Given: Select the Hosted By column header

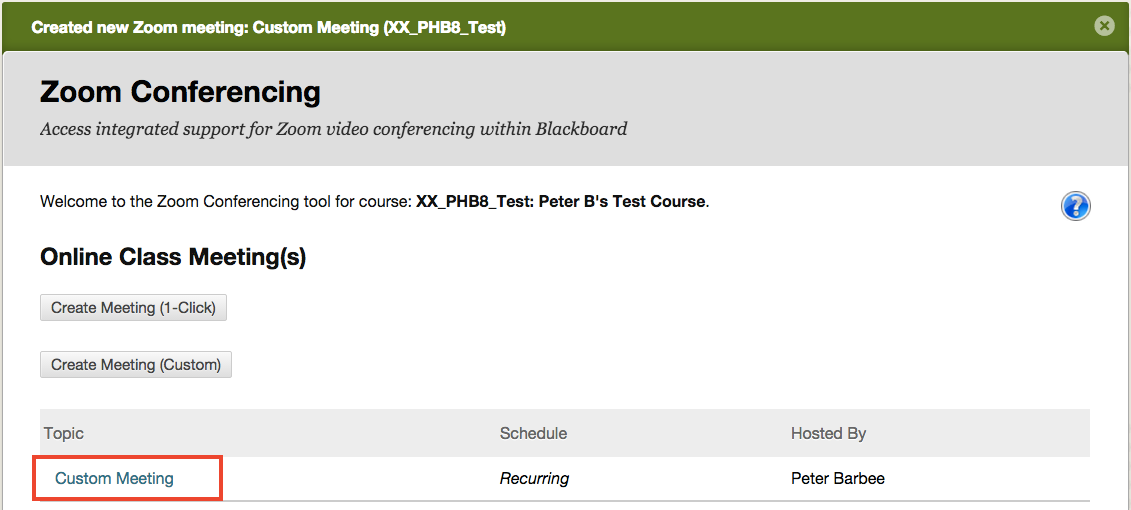Looking at the screenshot, I should [828, 433].
